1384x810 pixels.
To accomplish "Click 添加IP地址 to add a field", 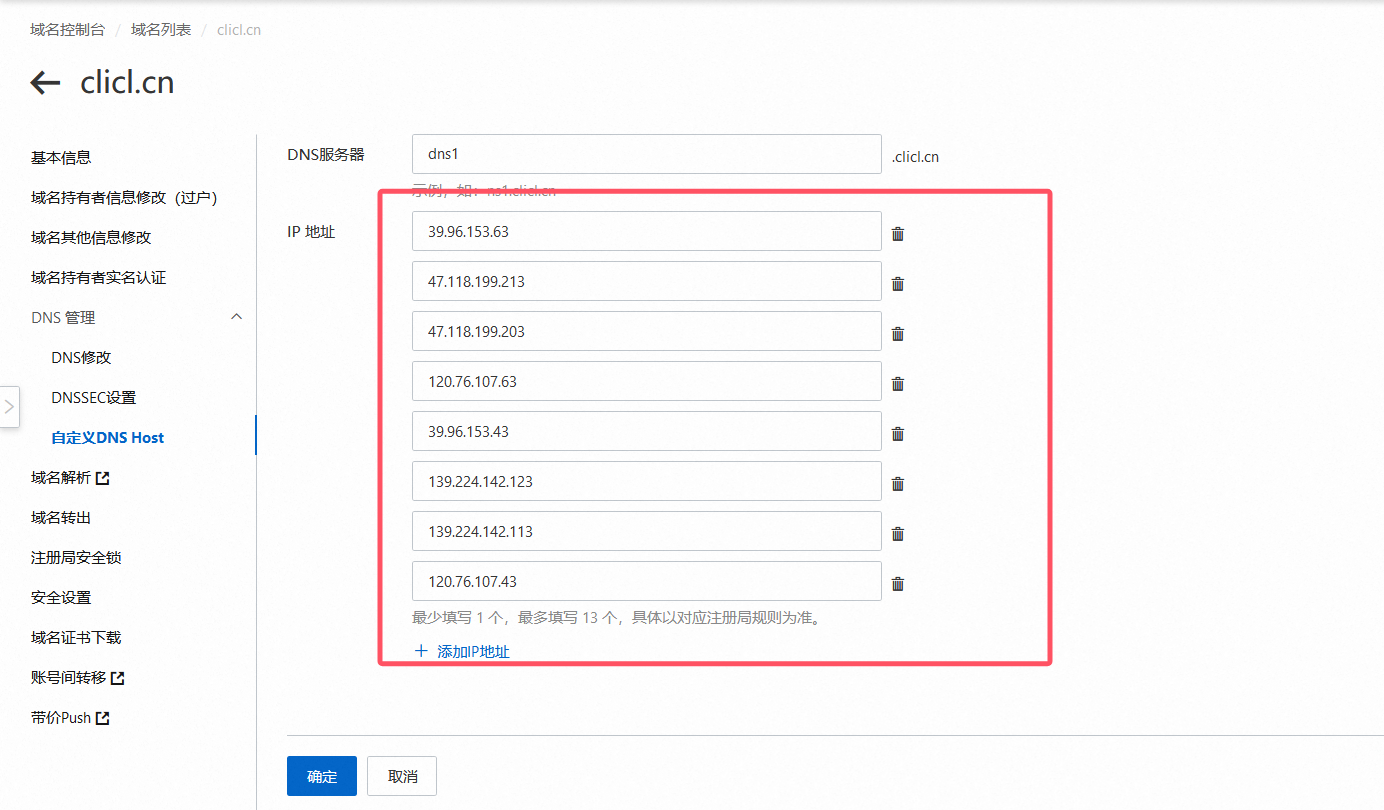I will [x=462, y=652].
